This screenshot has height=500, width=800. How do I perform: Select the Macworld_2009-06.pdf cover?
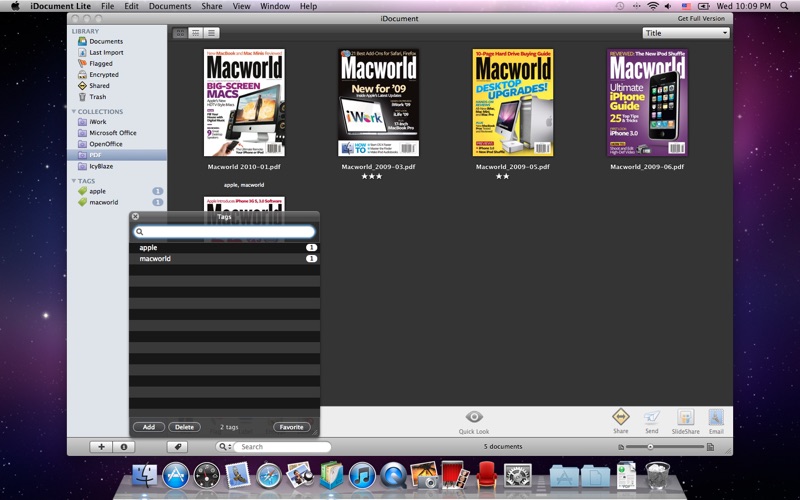point(647,103)
